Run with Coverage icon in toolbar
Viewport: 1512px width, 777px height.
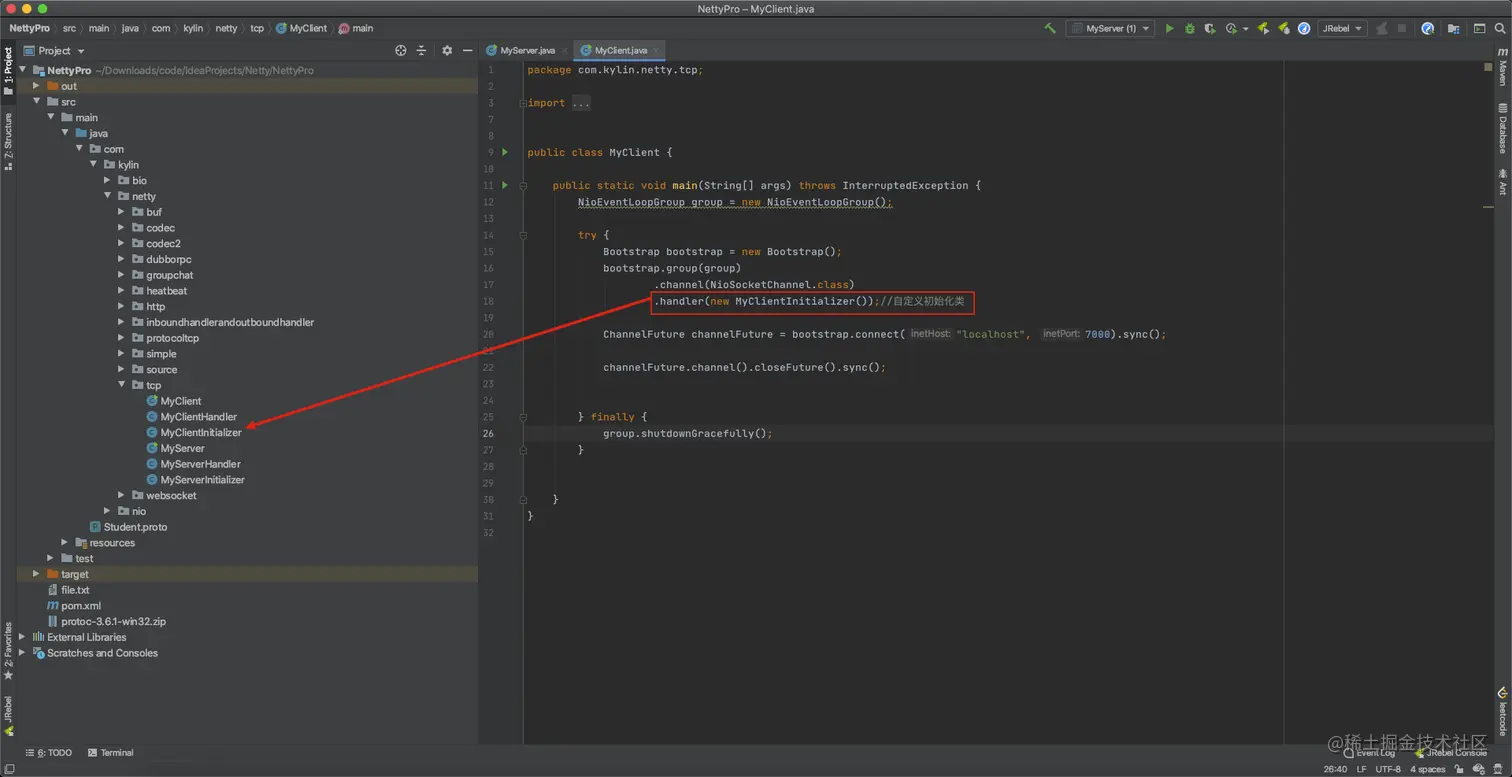coord(1210,29)
